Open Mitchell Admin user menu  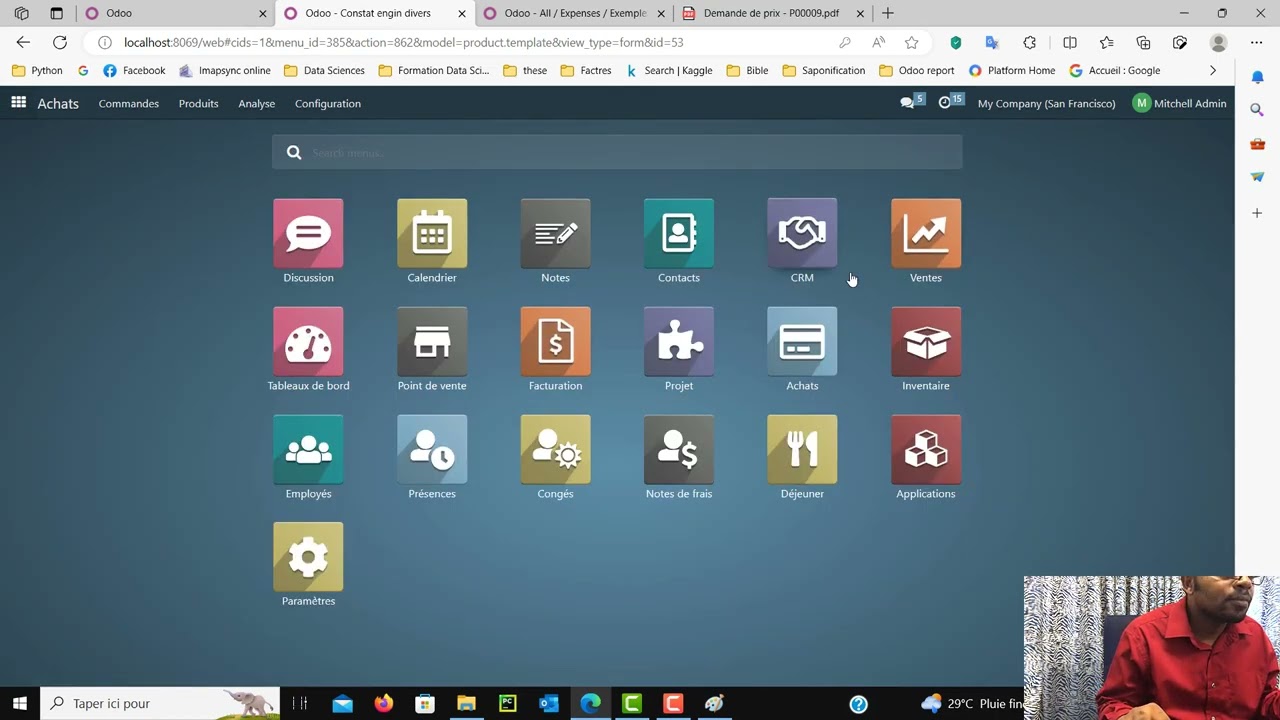(x=1180, y=103)
